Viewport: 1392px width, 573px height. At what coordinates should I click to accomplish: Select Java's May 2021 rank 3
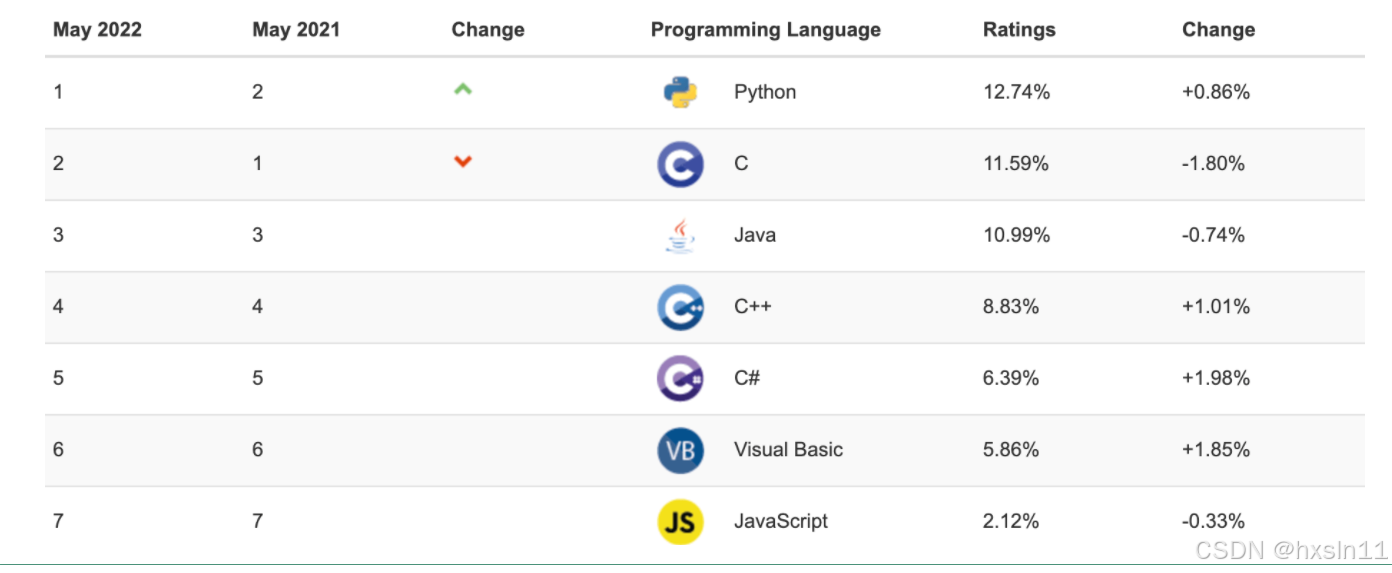258,236
